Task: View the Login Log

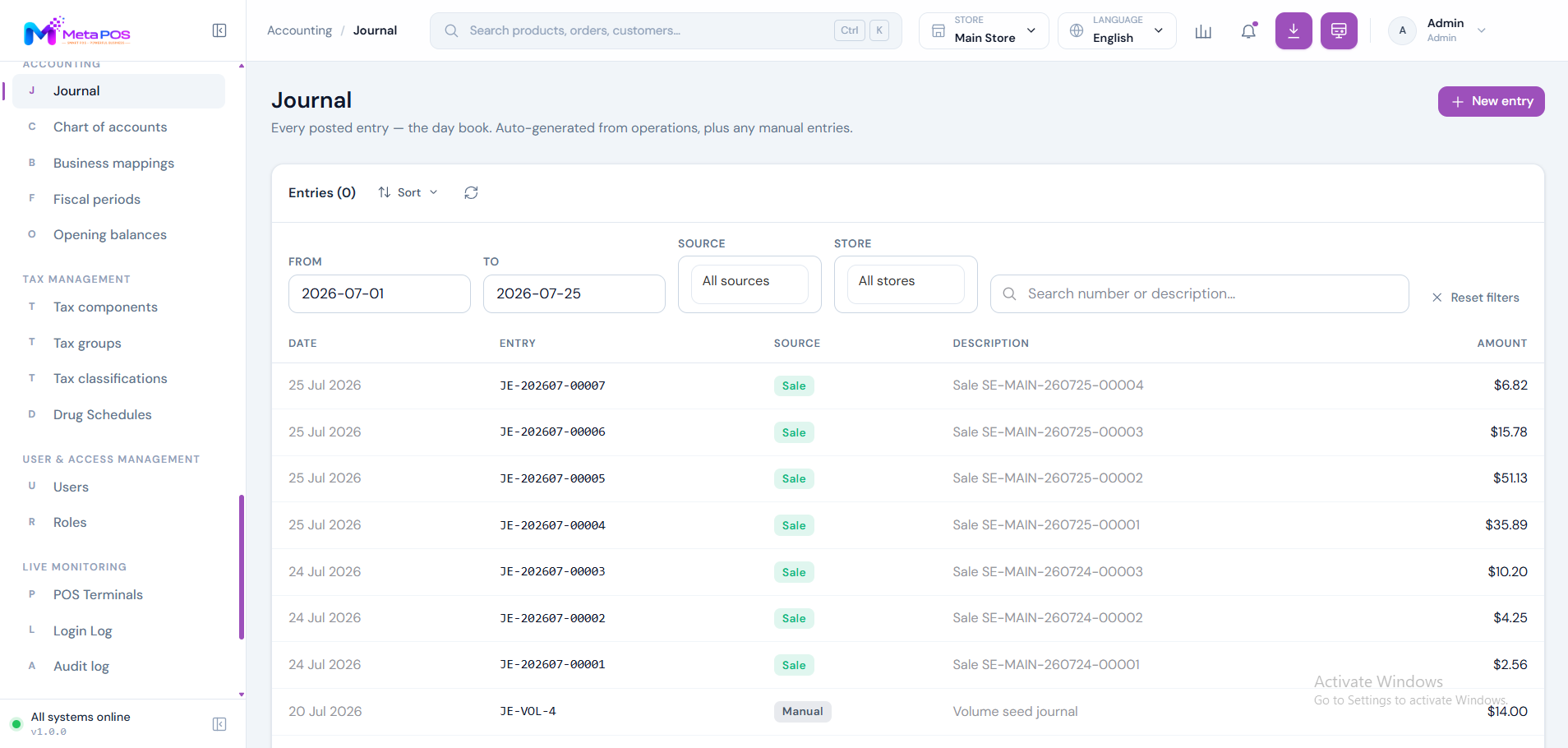Action: (118, 630)
